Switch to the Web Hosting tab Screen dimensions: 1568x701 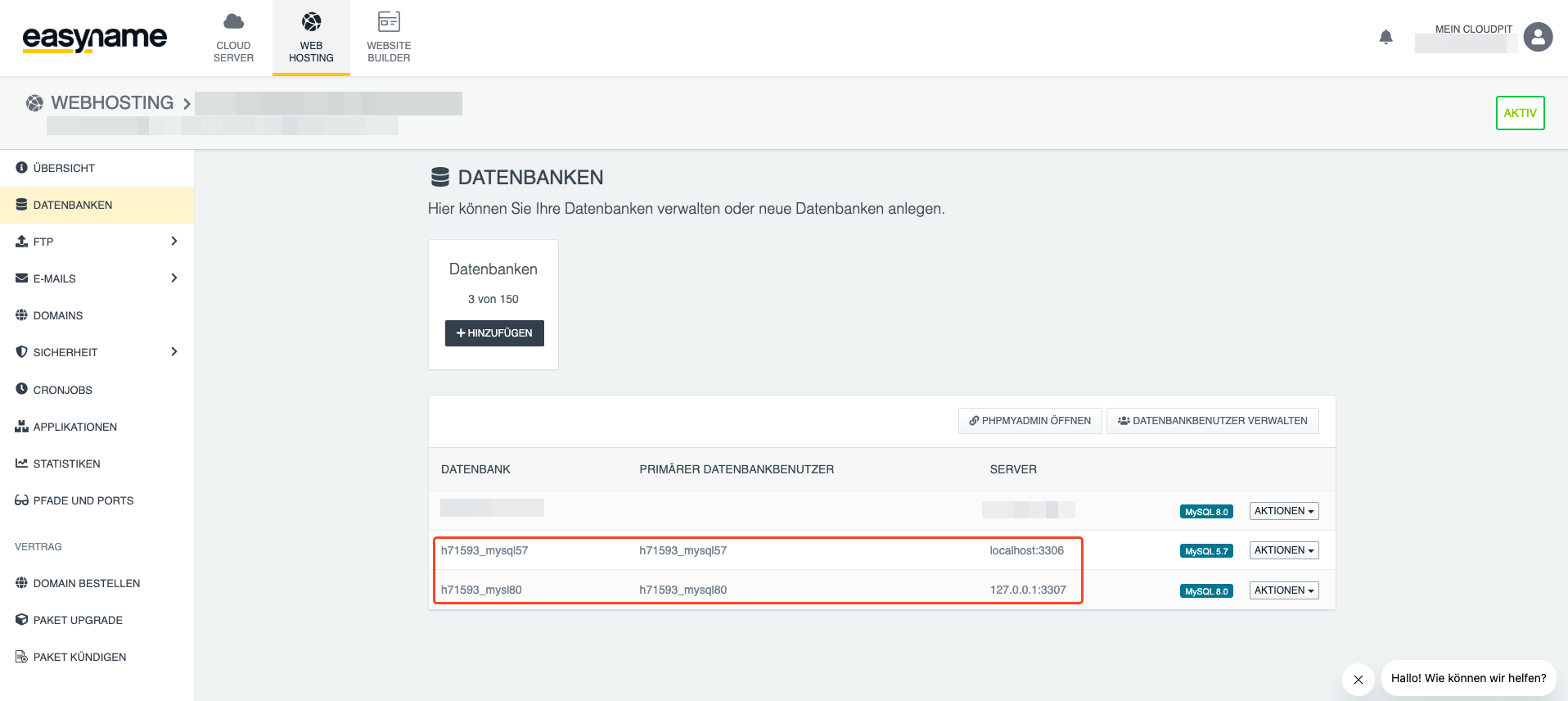(x=311, y=38)
